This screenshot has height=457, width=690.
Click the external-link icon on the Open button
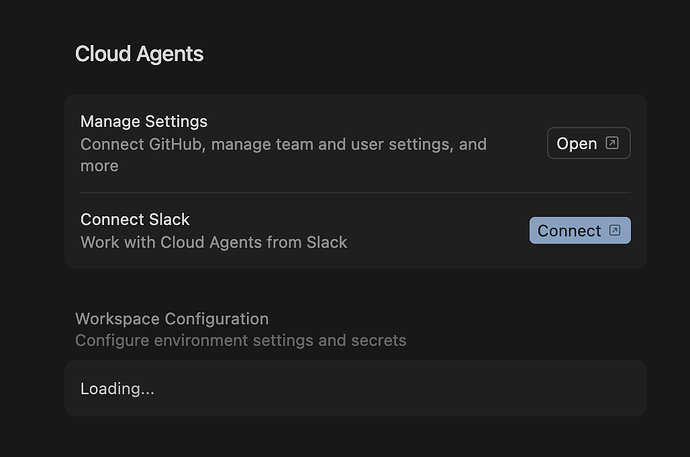613,143
